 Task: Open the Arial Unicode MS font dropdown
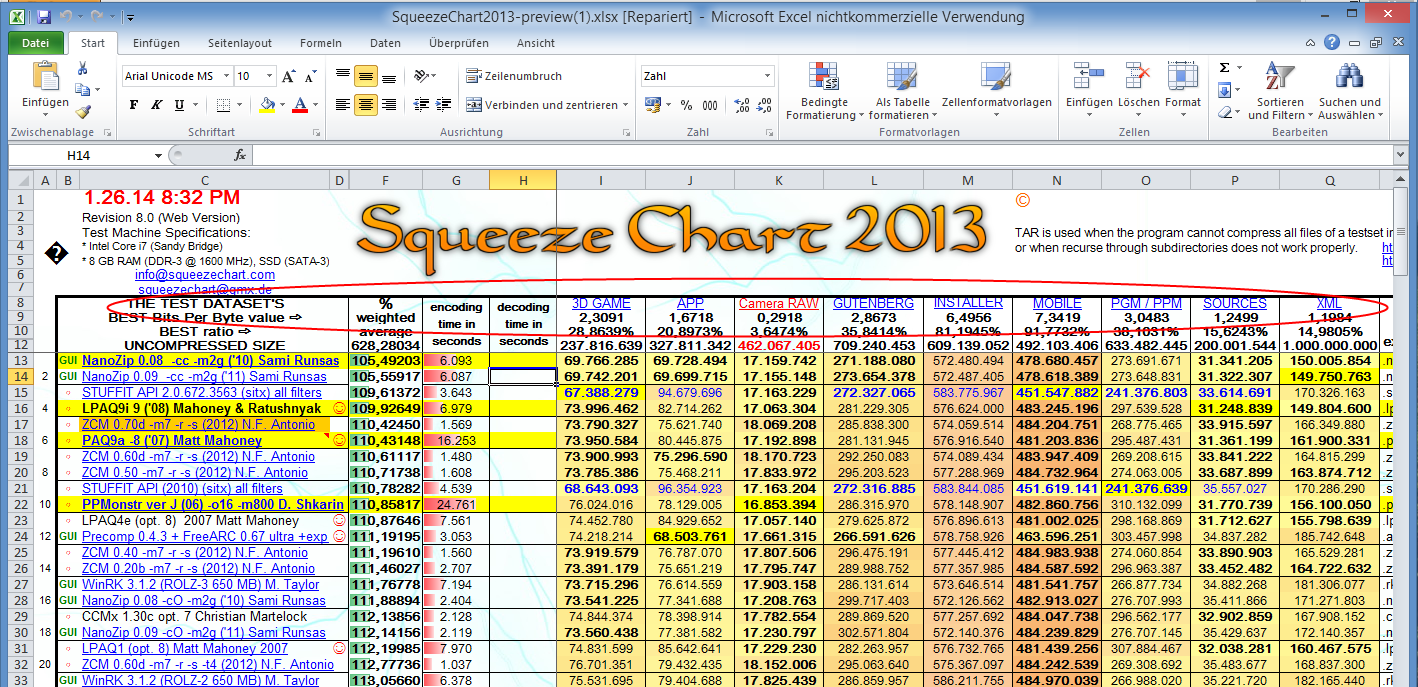click(x=225, y=76)
